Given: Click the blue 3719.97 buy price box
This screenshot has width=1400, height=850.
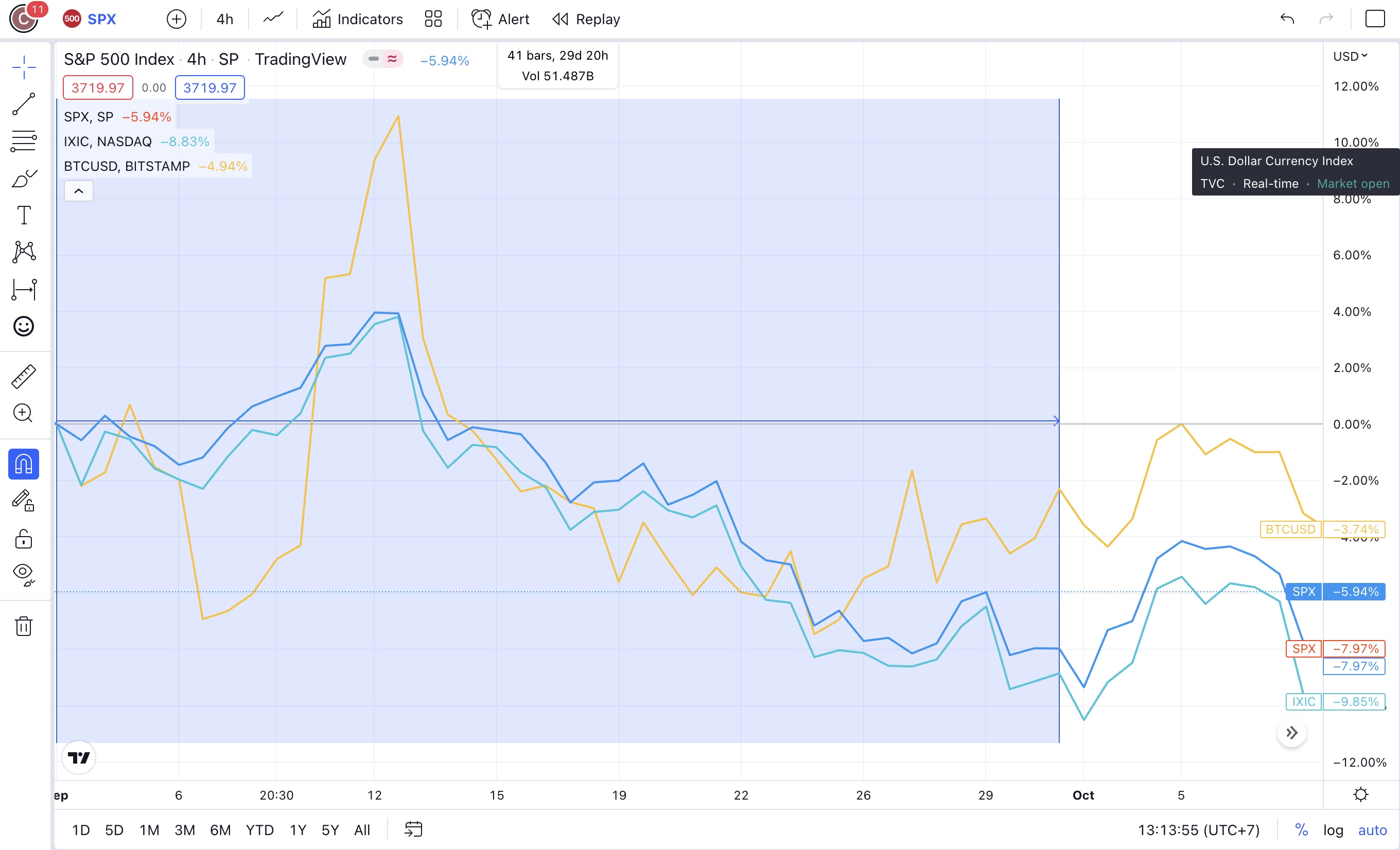Looking at the screenshot, I should click(x=209, y=87).
